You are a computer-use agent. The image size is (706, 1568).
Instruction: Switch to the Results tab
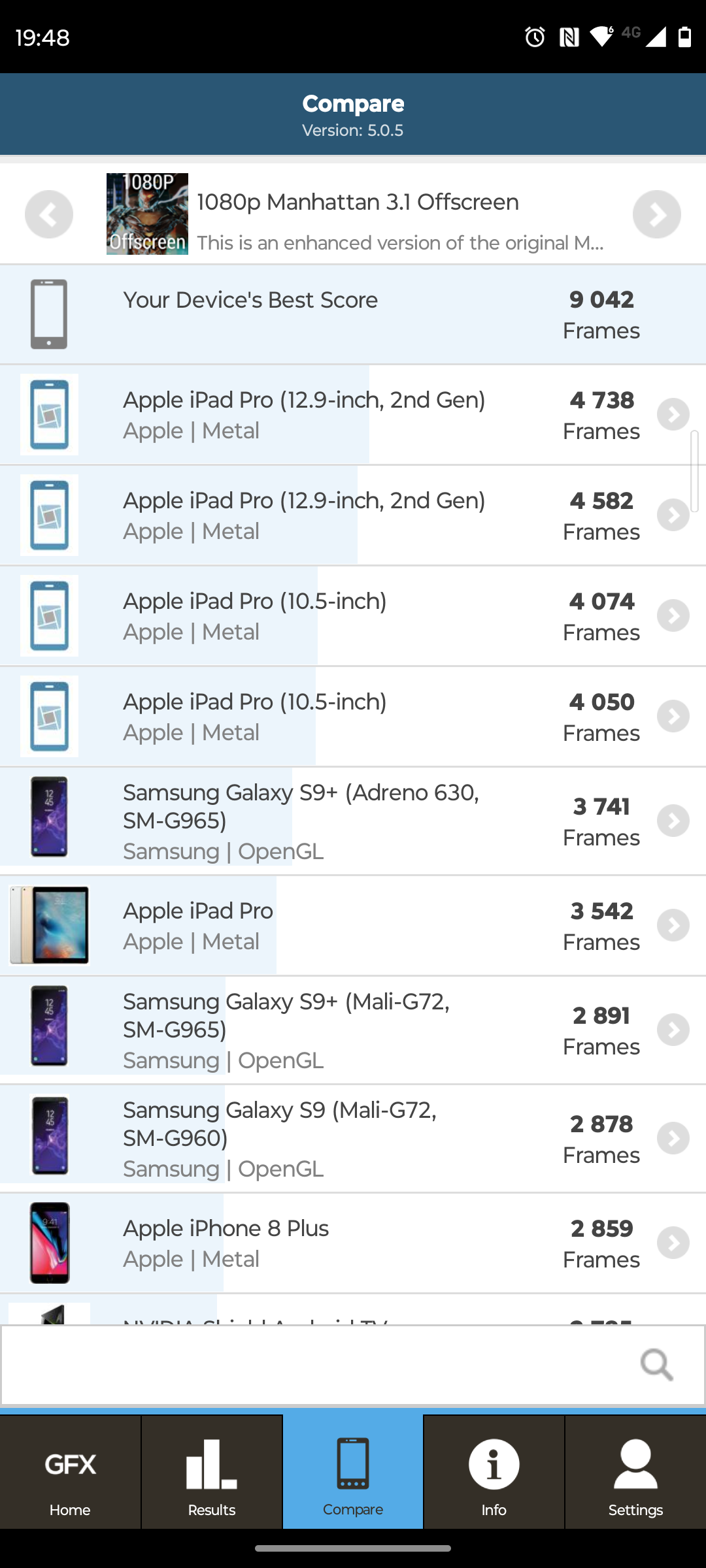pos(211,1473)
